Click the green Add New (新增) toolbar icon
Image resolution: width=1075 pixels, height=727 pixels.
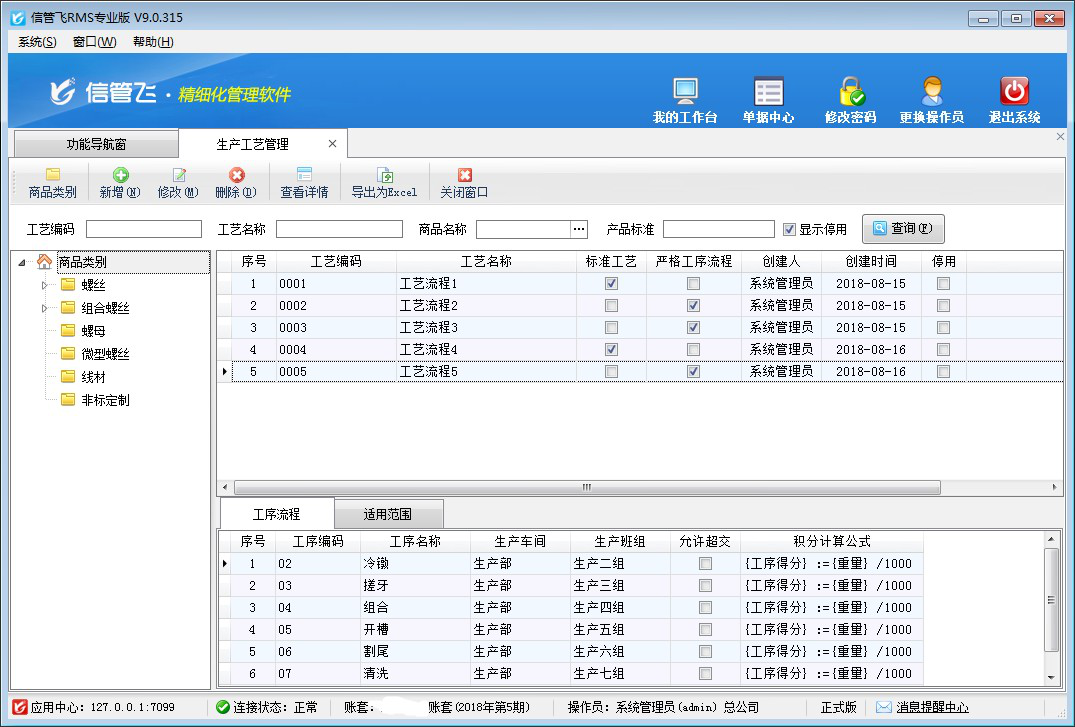click(x=120, y=176)
